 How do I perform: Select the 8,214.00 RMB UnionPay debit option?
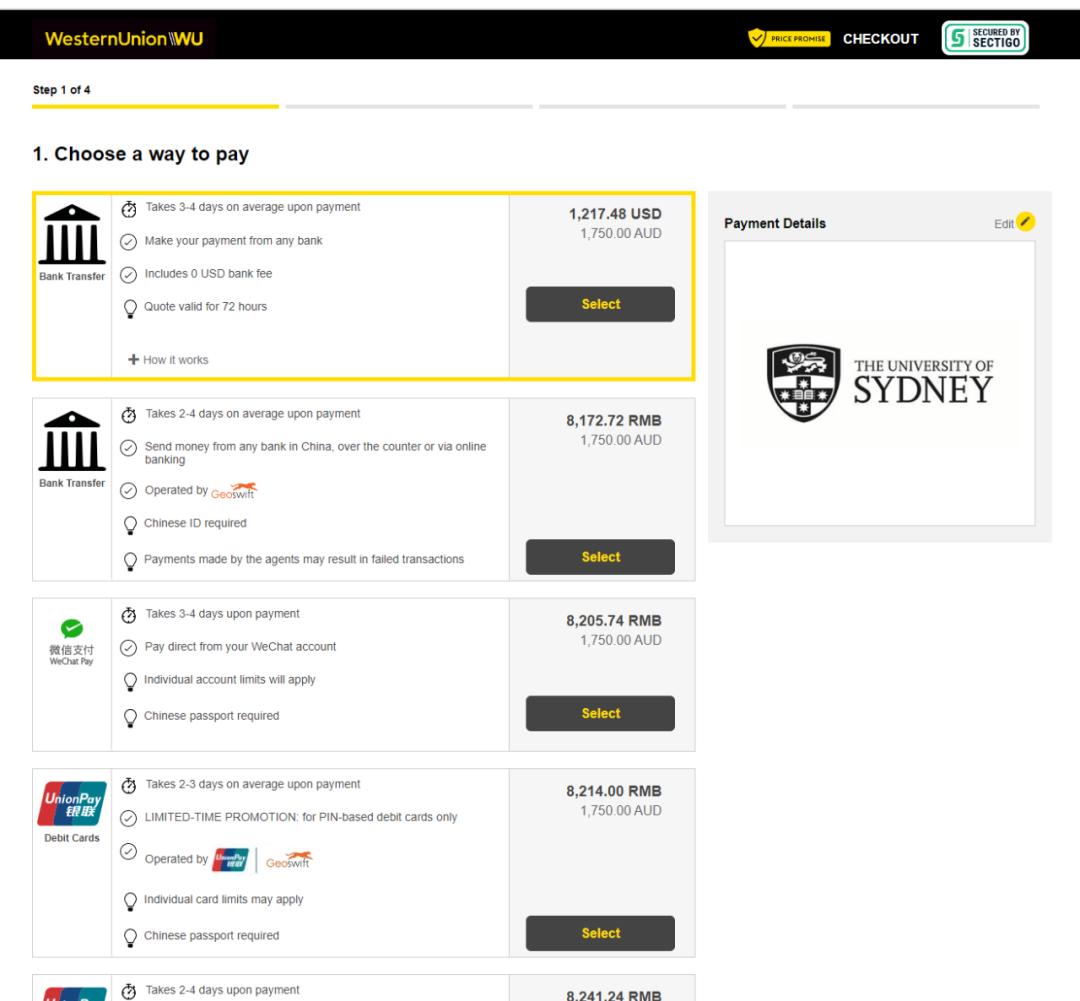tap(601, 933)
